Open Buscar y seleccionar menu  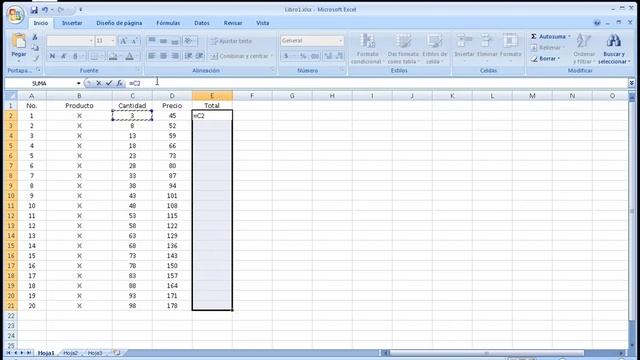[x=613, y=49]
